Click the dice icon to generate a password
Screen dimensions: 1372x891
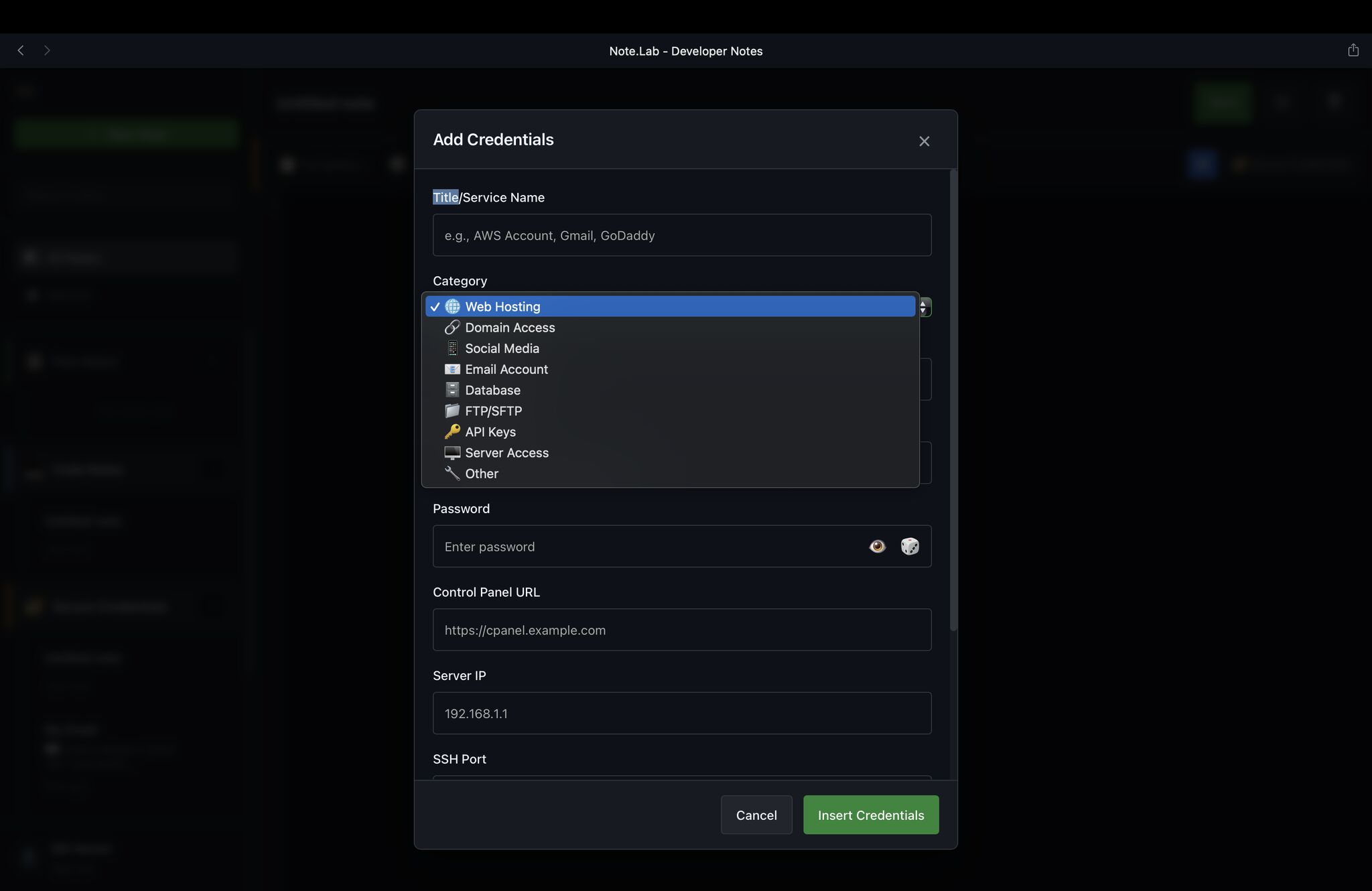(910, 547)
